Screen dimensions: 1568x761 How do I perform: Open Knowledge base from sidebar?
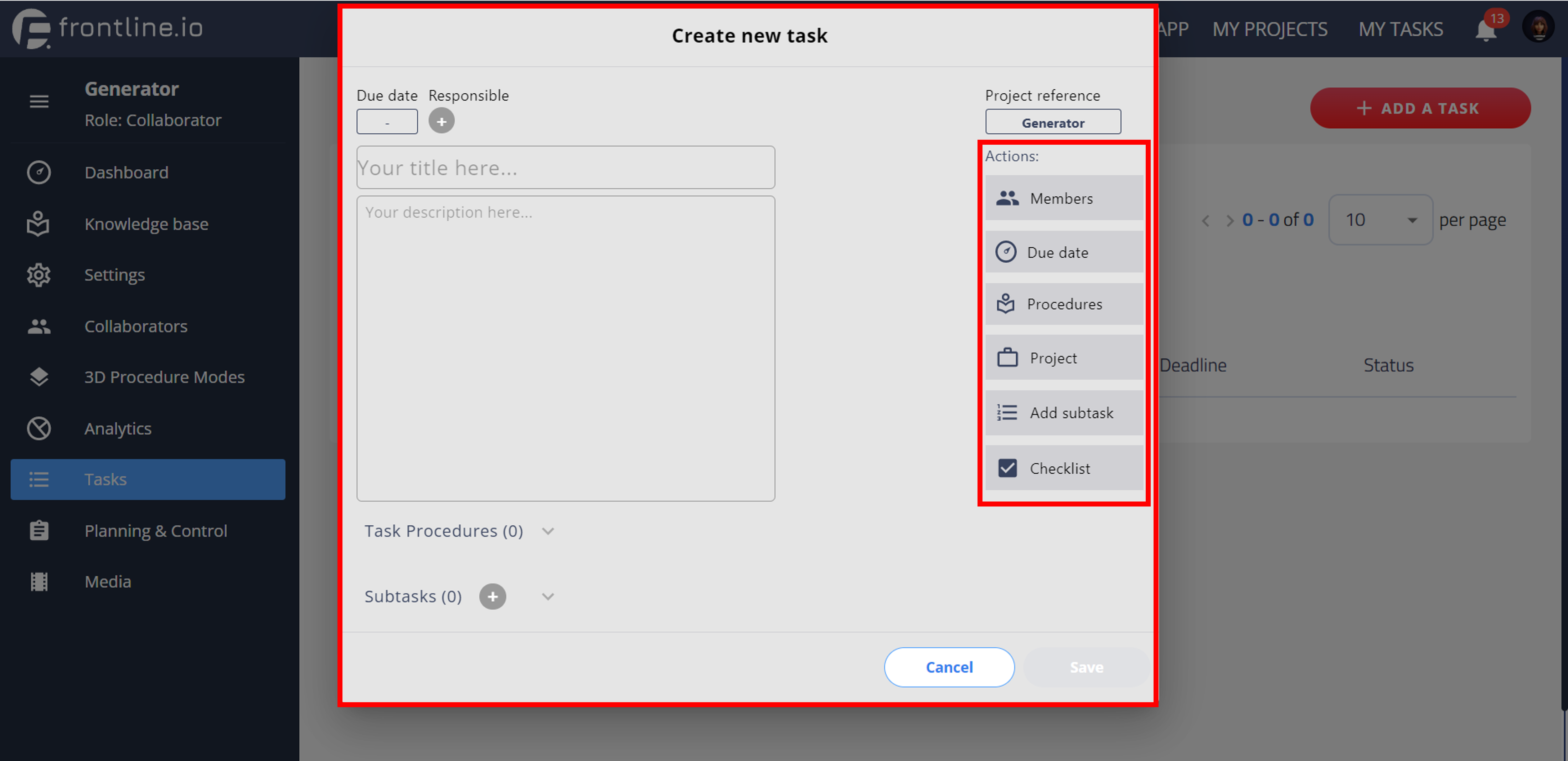coord(146,224)
